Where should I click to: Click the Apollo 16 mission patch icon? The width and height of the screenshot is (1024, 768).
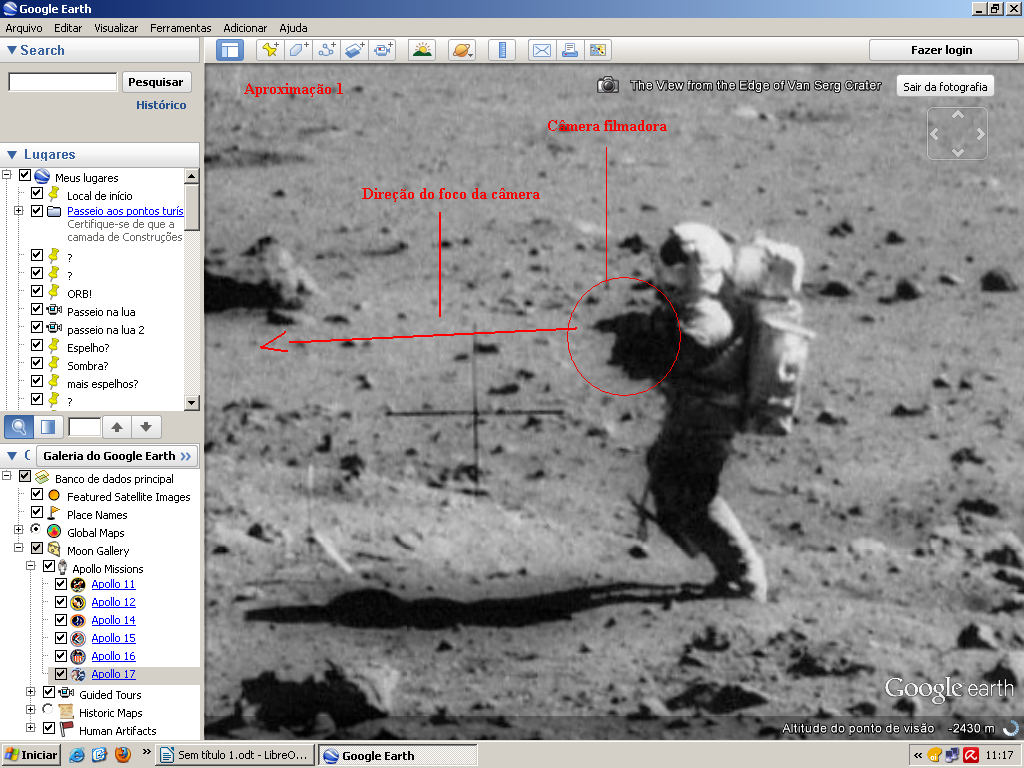pos(78,656)
